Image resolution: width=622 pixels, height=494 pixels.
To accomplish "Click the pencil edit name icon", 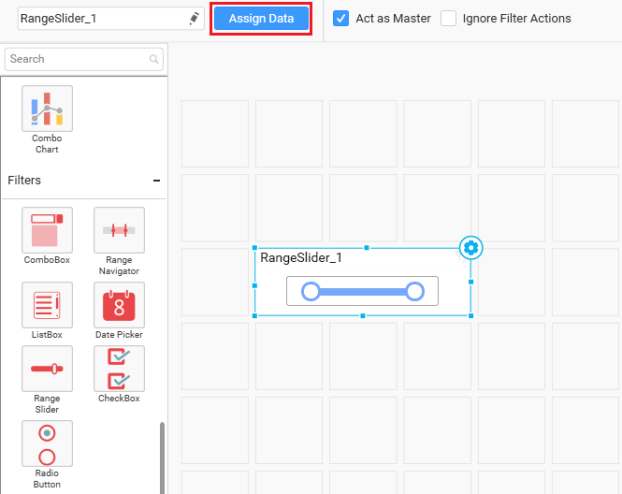I will click(x=194, y=19).
